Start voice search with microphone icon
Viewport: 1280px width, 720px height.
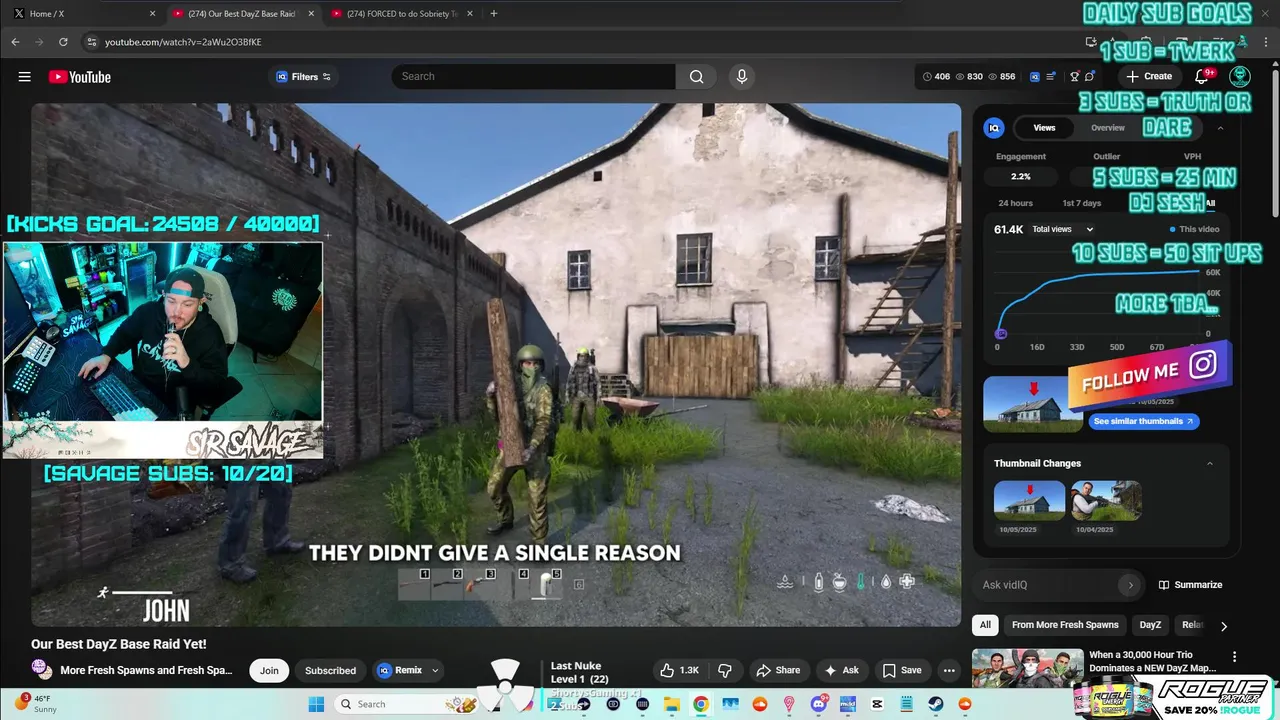point(741,77)
